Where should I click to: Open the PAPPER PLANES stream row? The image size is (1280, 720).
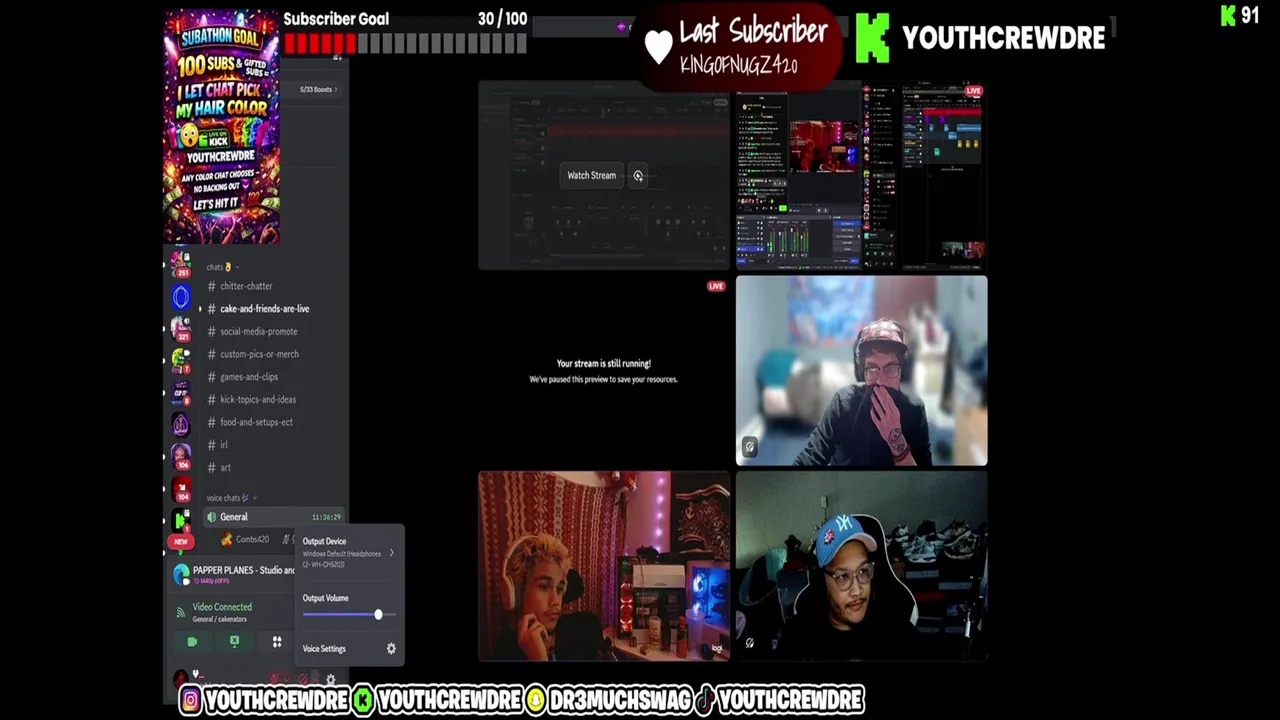tap(236, 574)
